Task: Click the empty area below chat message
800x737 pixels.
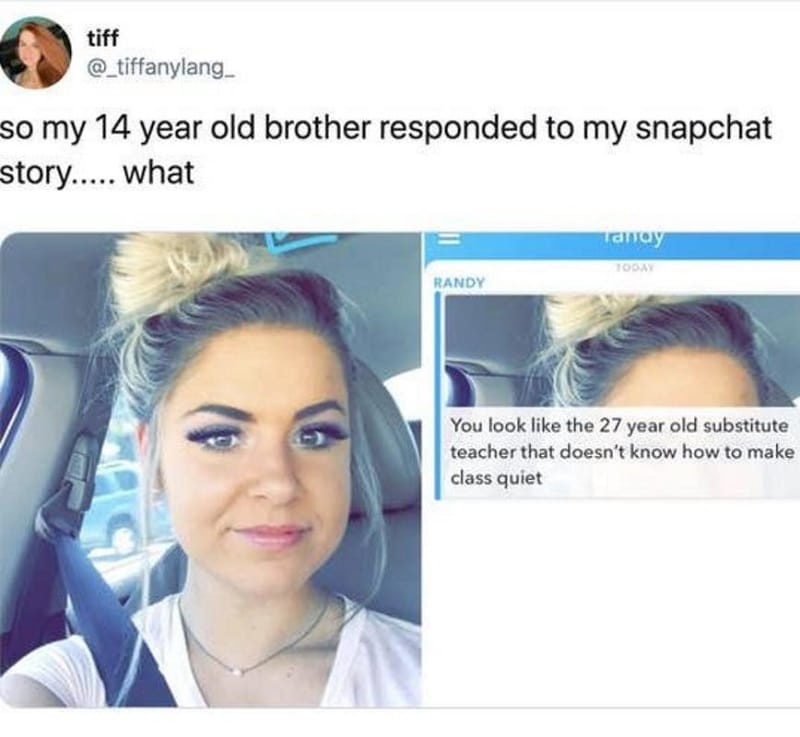Action: point(612,602)
